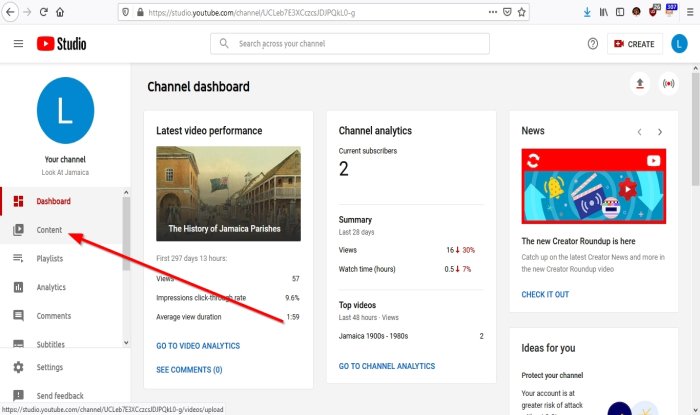Image resolution: width=700 pixels, height=415 pixels.
Task: Click the Search across your channel field
Action: point(350,44)
